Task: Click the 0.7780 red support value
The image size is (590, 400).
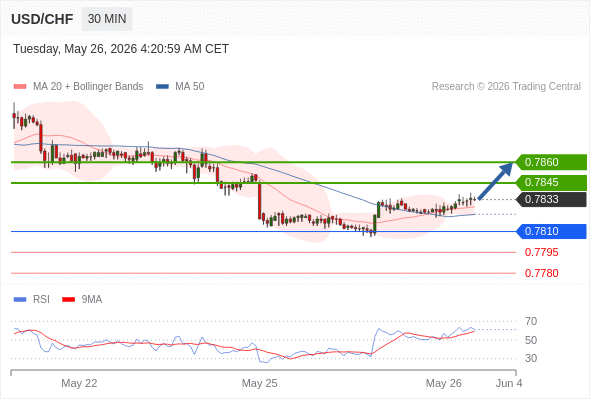Action: 541,273
